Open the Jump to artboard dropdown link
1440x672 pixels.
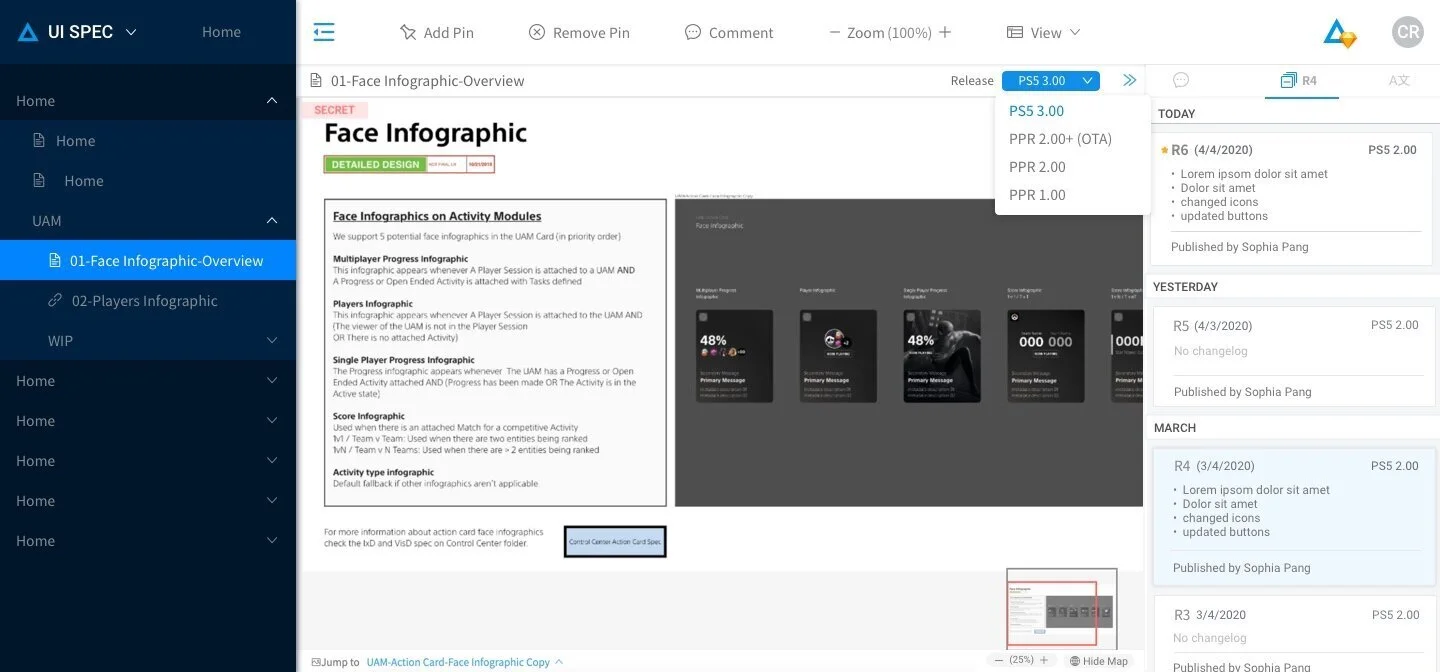coord(465,662)
